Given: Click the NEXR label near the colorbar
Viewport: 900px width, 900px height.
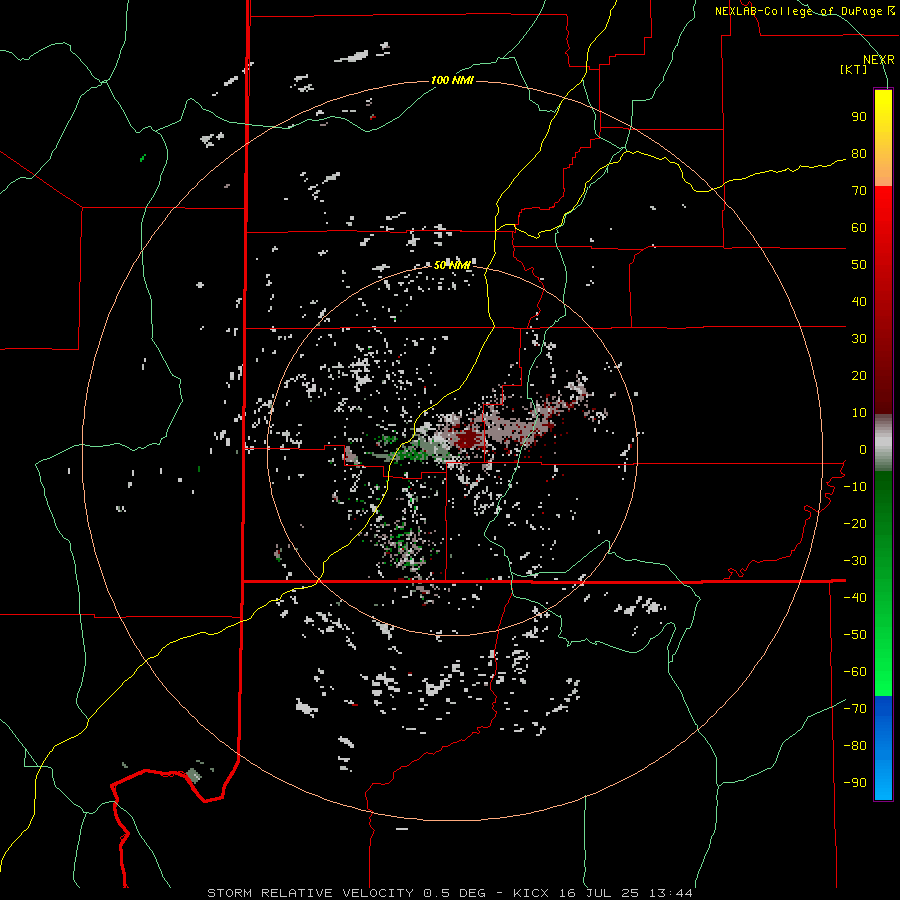Looking at the screenshot, I should pyautogui.click(x=878, y=60).
